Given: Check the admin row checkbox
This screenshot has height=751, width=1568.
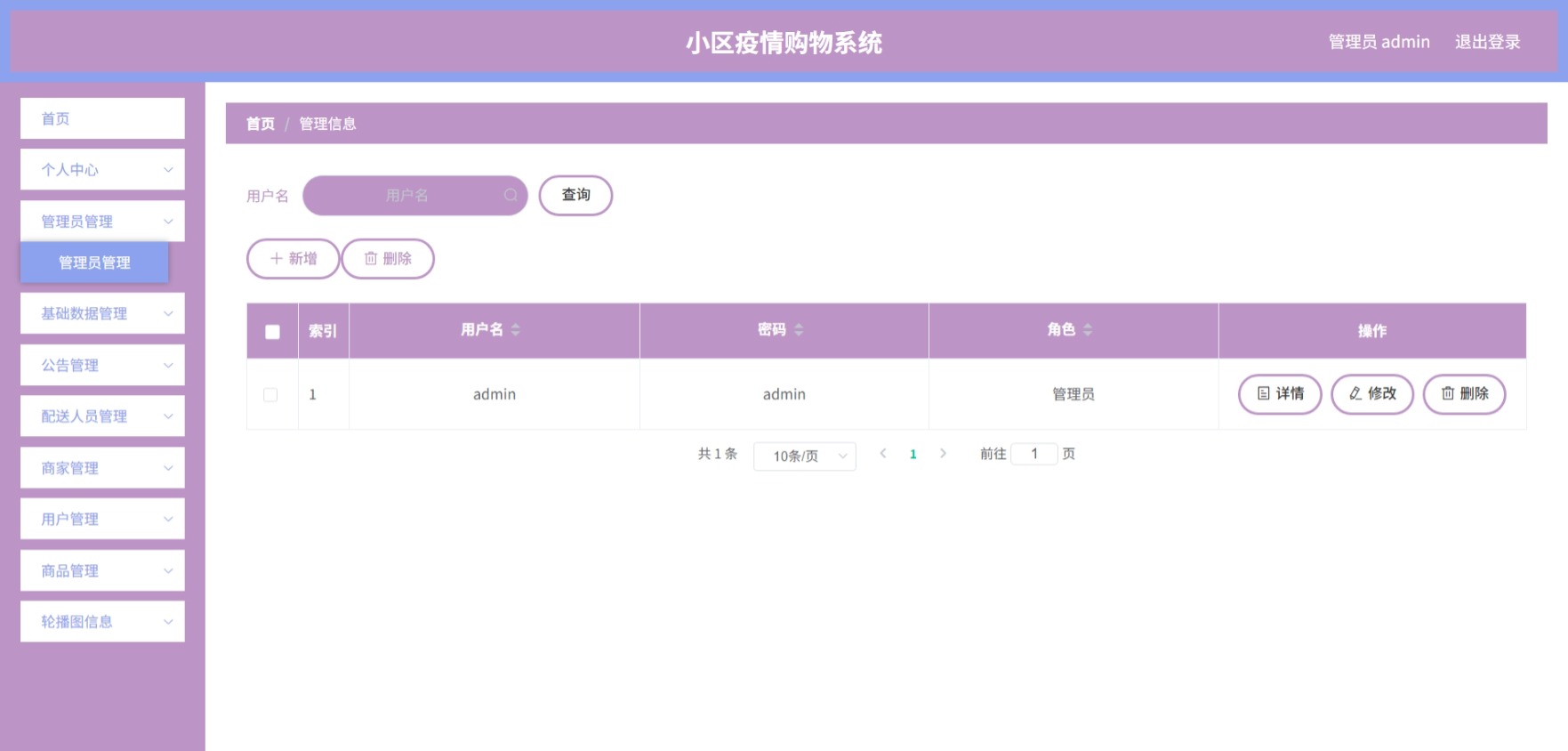Looking at the screenshot, I should [x=270, y=394].
